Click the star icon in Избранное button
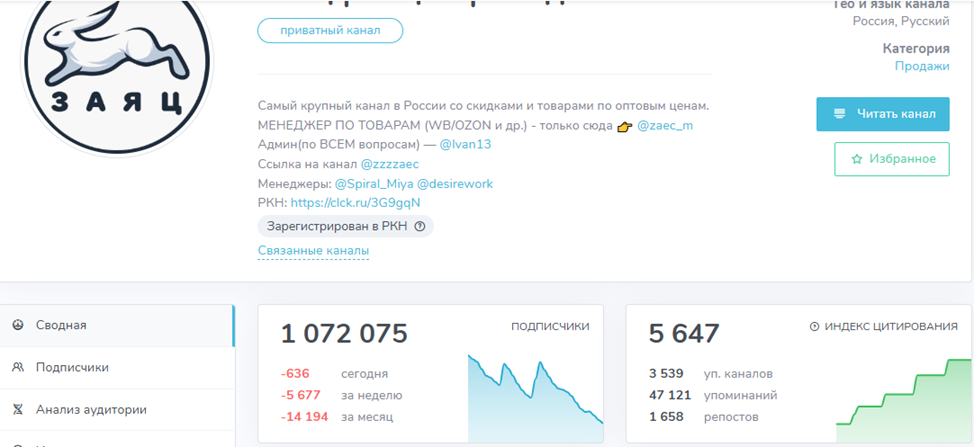Image resolution: width=974 pixels, height=447 pixels. coord(857,160)
